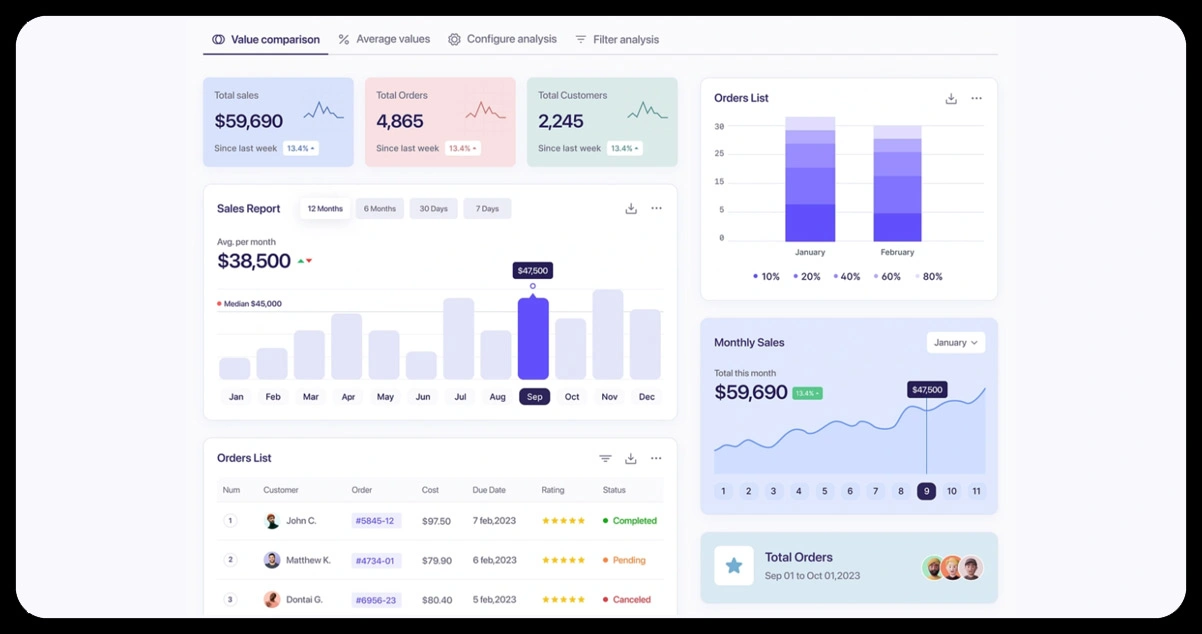Export the Orders List table via download icon
Viewport: 1202px width, 634px height.
tap(630, 457)
